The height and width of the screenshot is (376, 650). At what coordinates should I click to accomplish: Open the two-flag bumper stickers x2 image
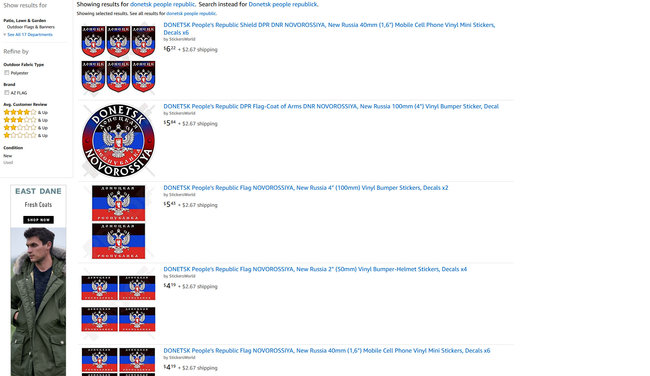(118, 222)
